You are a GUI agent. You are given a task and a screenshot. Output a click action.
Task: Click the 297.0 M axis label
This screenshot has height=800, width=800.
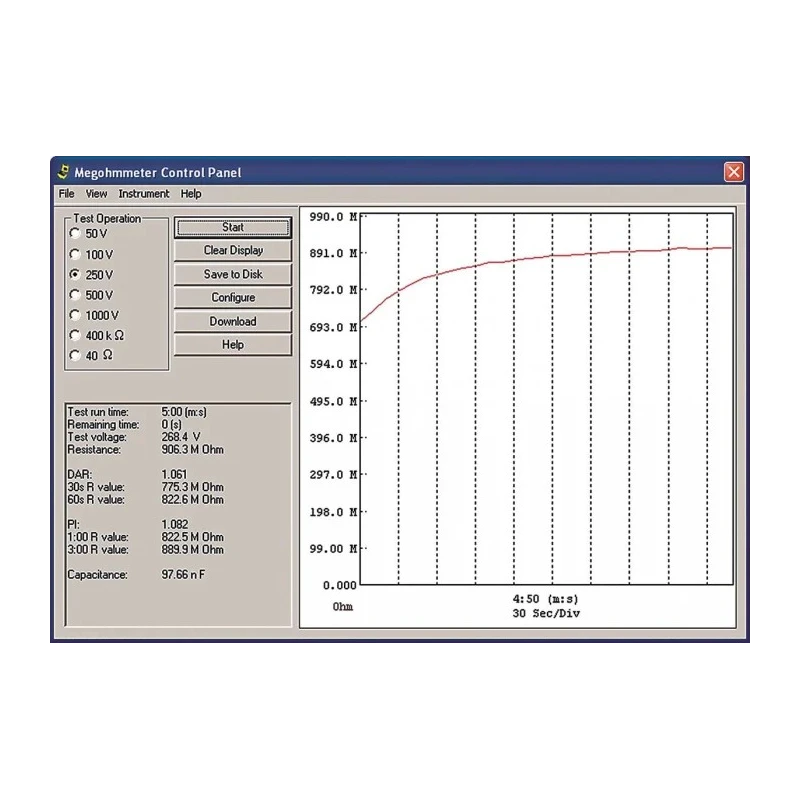(x=333, y=475)
